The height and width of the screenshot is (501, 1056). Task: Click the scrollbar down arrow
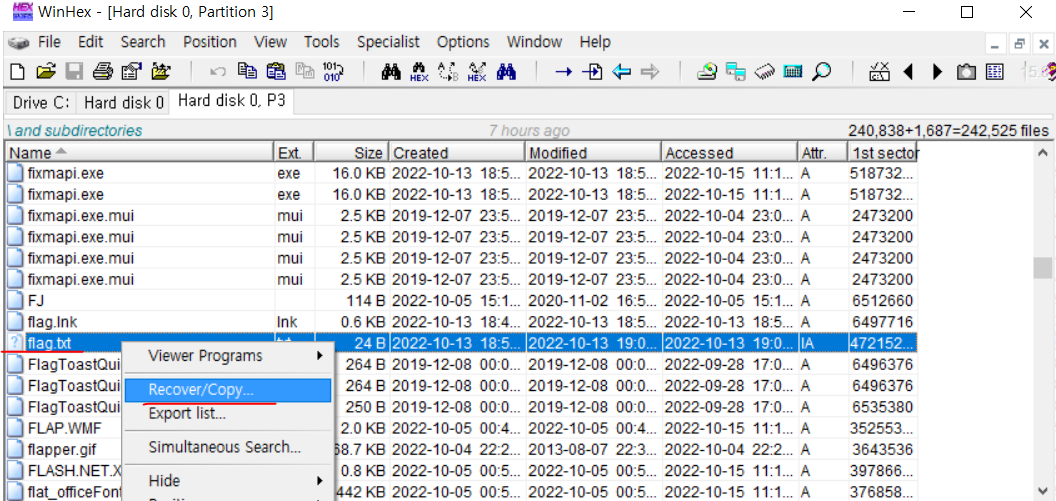pyautogui.click(x=1043, y=490)
